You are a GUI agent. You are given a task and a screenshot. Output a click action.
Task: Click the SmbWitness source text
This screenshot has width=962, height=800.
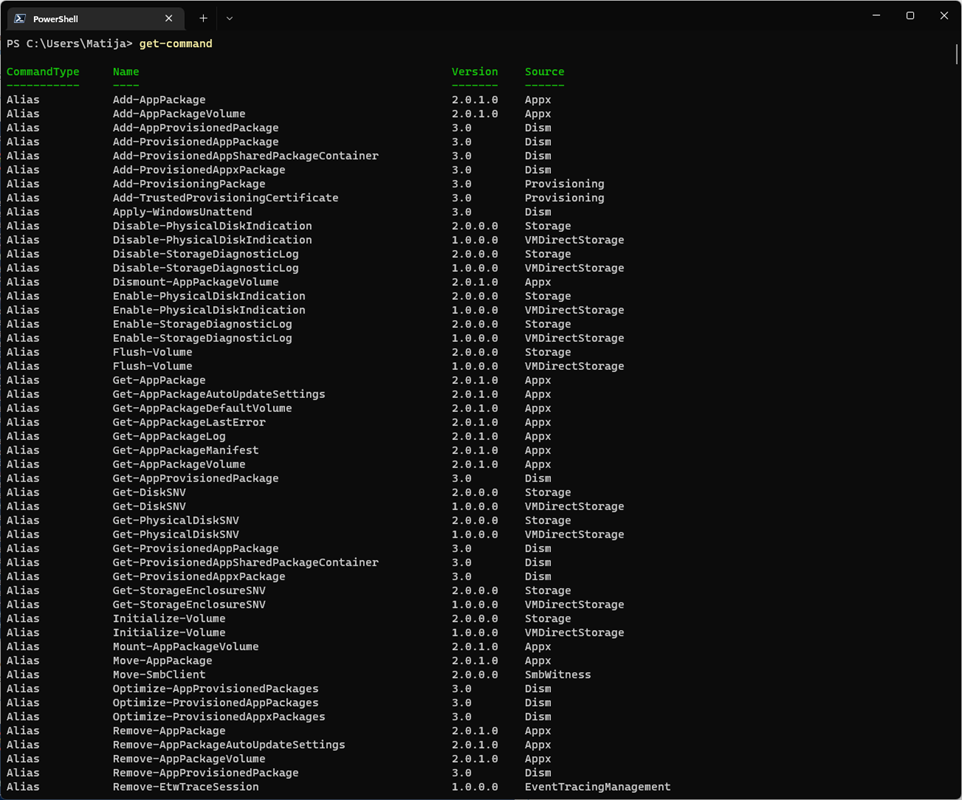(558, 674)
